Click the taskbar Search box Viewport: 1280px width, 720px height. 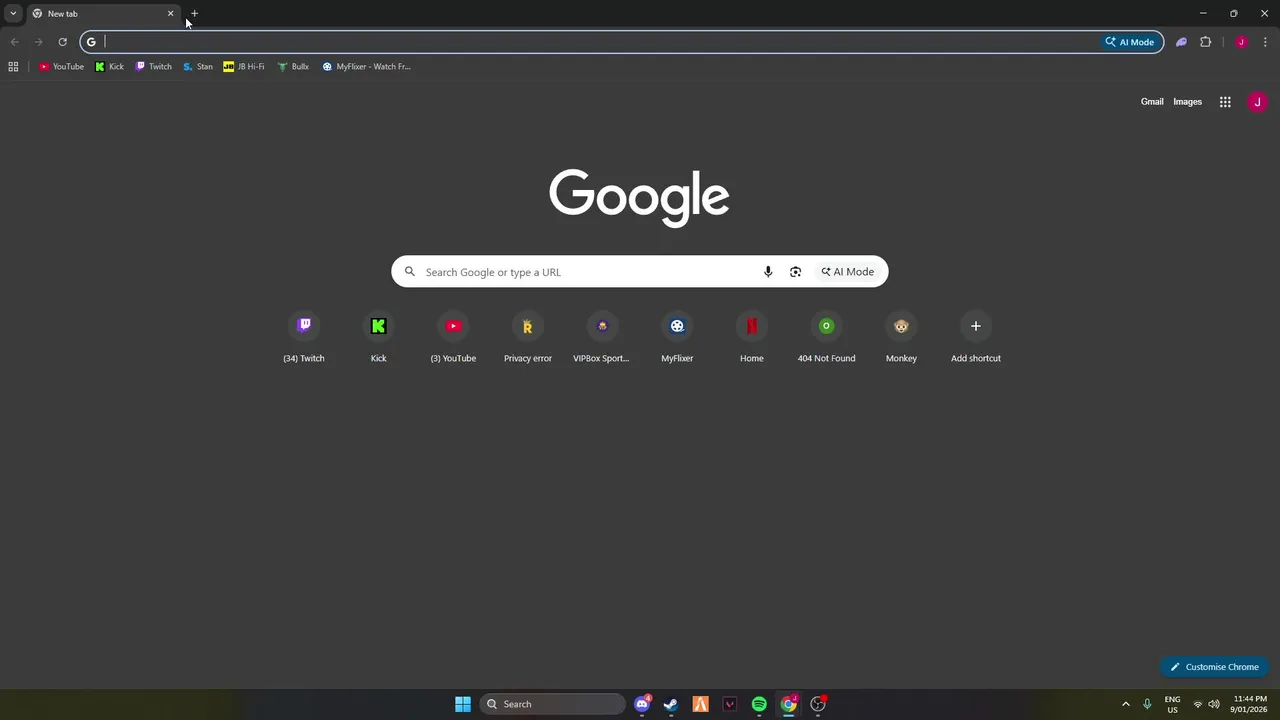(x=553, y=704)
